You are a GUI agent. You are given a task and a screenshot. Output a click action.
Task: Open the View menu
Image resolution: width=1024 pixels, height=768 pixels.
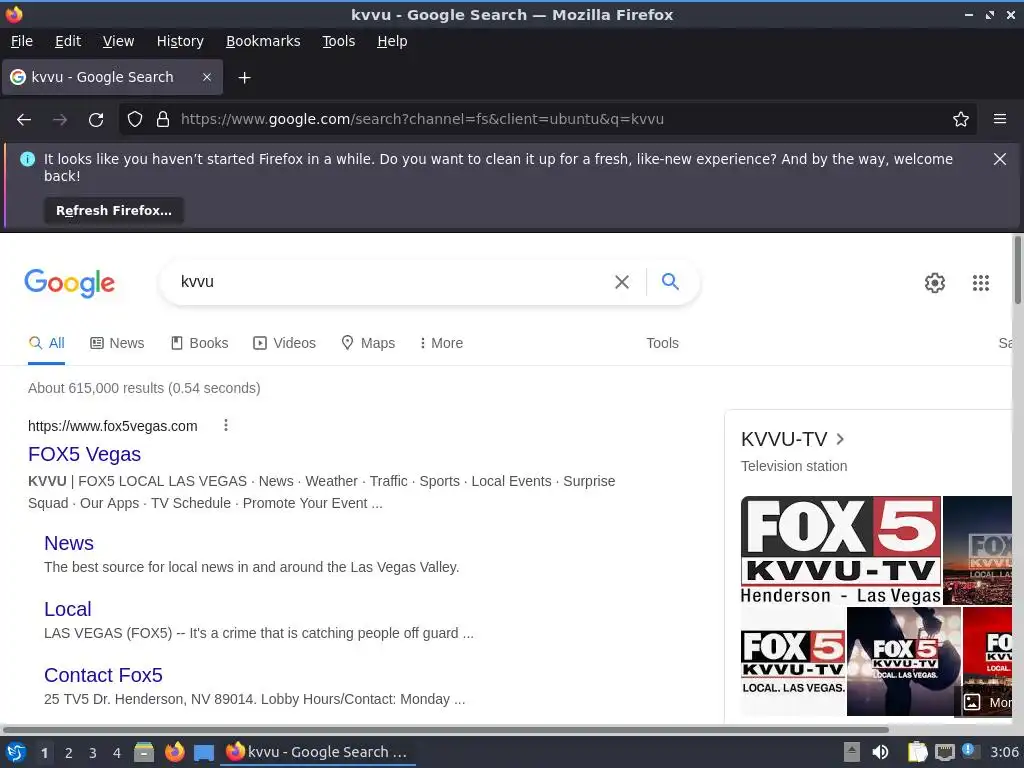[118, 41]
